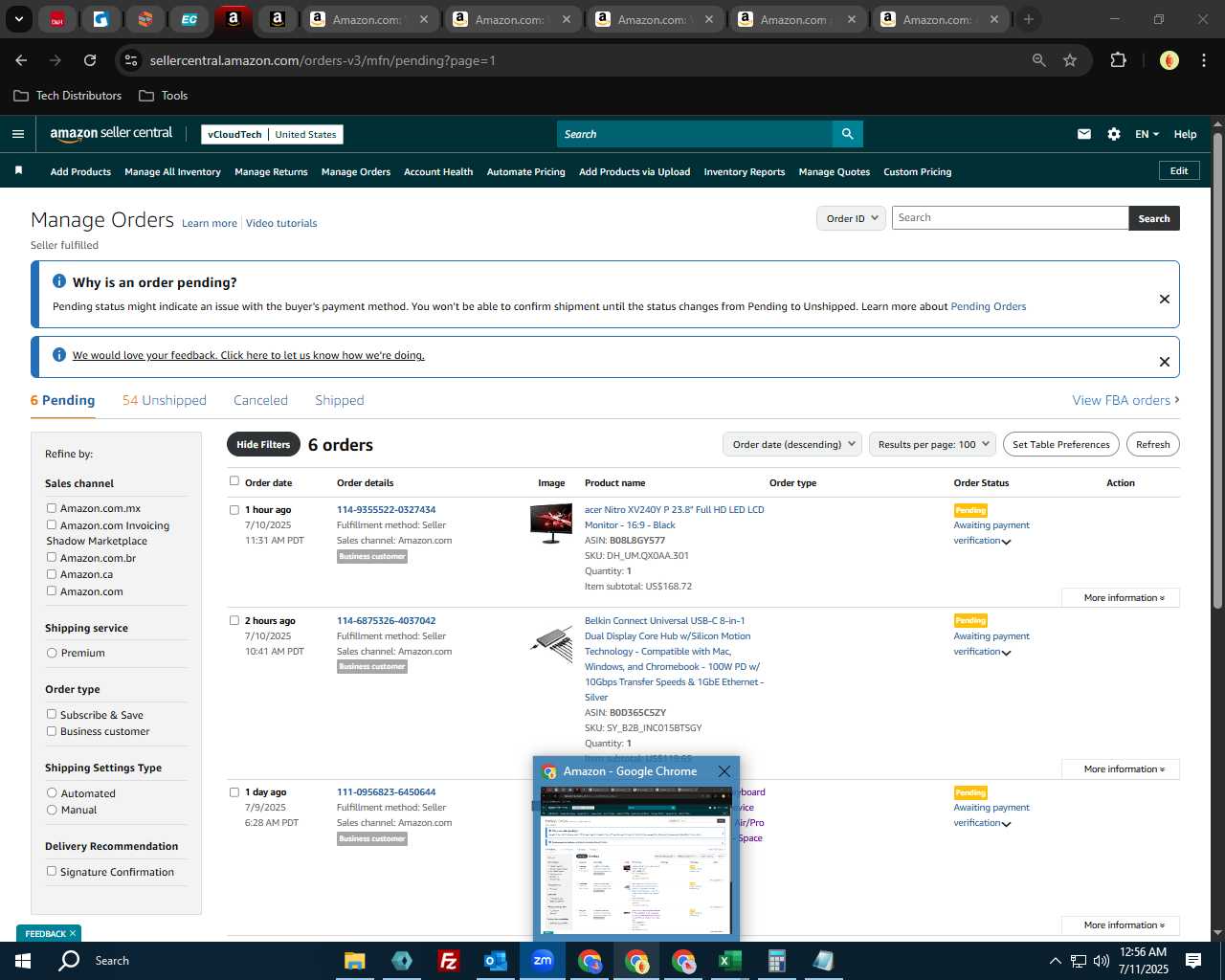Image resolution: width=1225 pixels, height=980 pixels.
Task: Open Calculator from the taskbar
Action: pyautogui.click(x=776, y=961)
